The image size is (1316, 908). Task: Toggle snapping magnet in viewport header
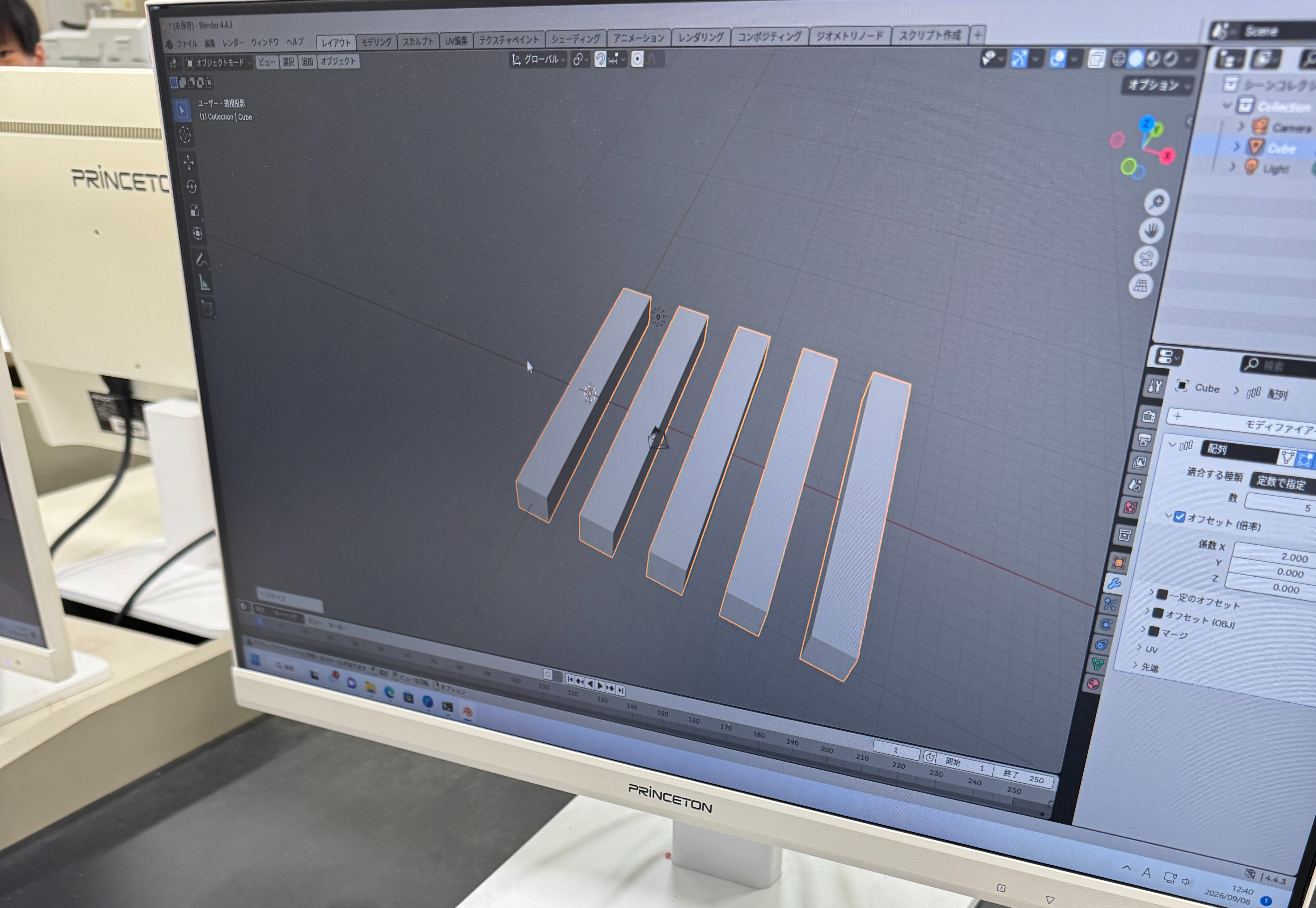pos(600,59)
